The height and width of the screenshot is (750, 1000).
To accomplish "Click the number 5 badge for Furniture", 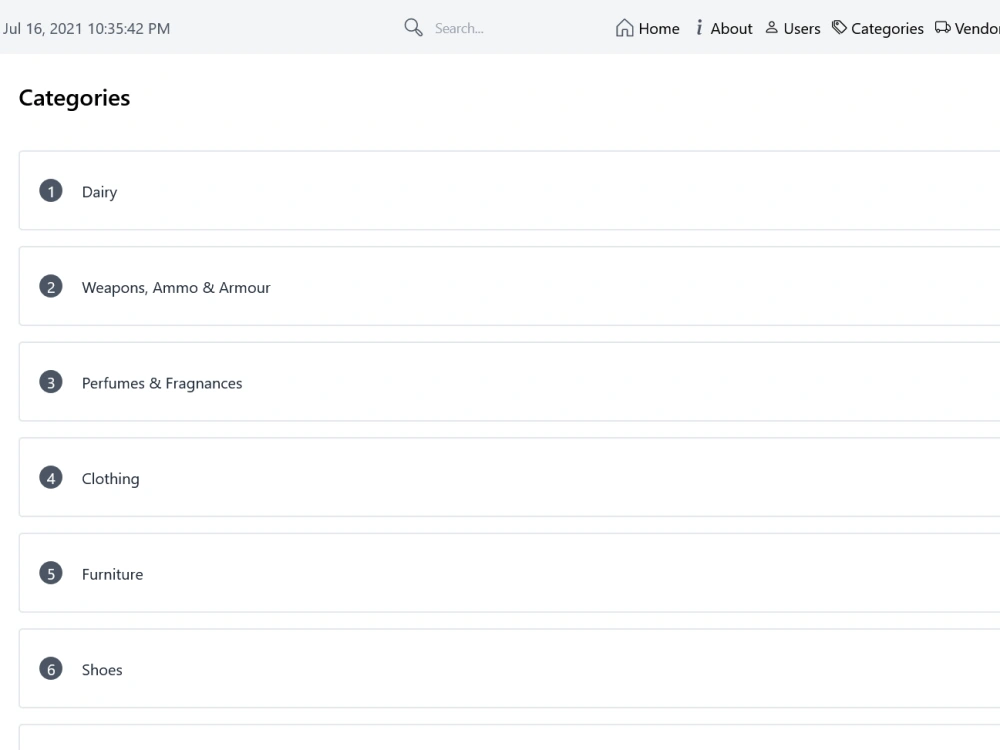I will point(51,573).
